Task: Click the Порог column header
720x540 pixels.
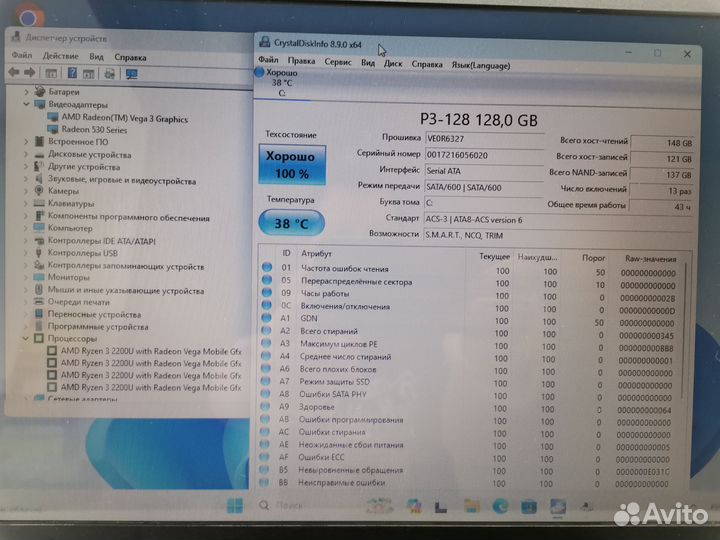Action: click(x=593, y=258)
